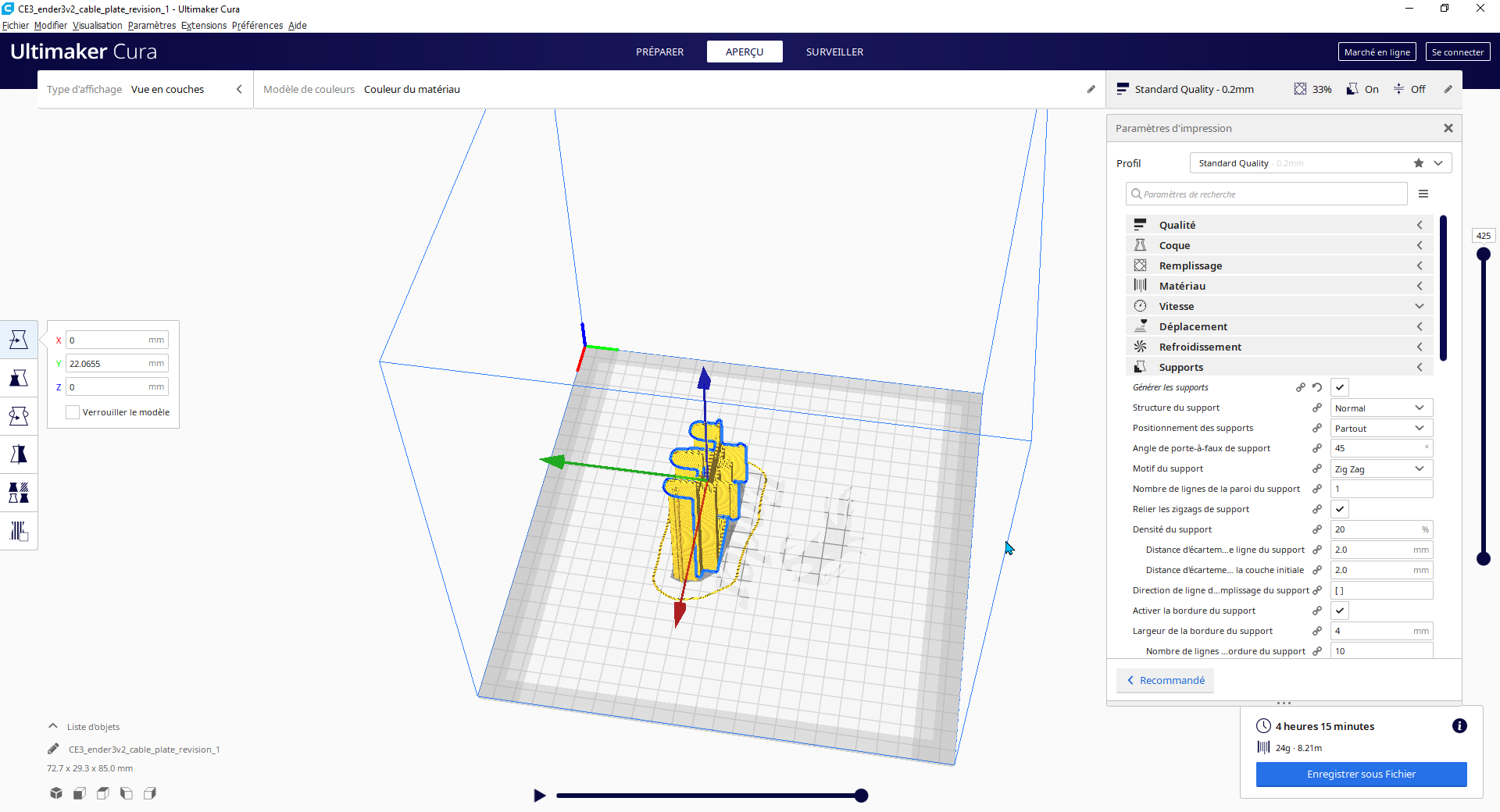Open the Per Model Settings tool
Screen dimensions: 1500x812
click(x=19, y=493)
